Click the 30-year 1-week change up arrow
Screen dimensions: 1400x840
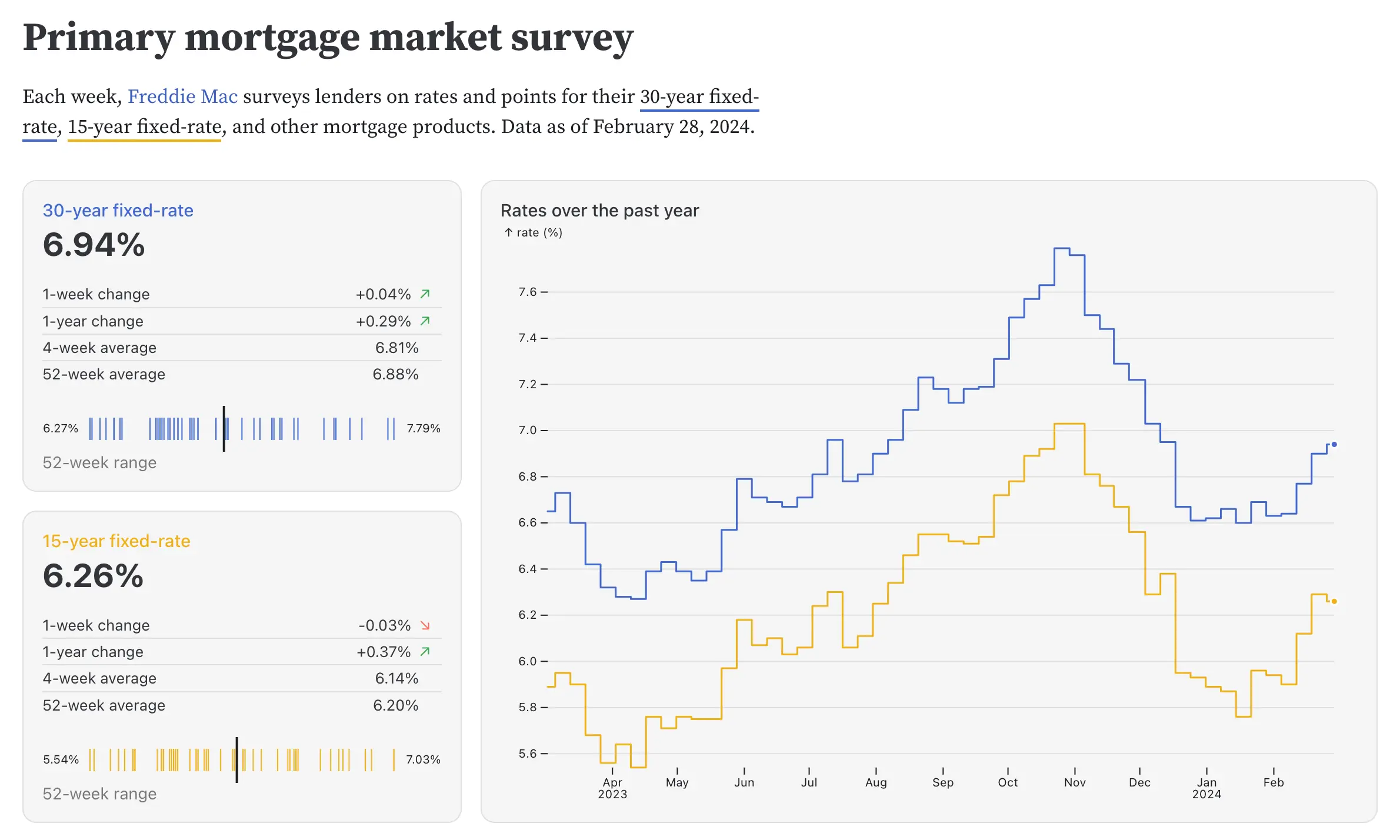(x=425, y=294)
